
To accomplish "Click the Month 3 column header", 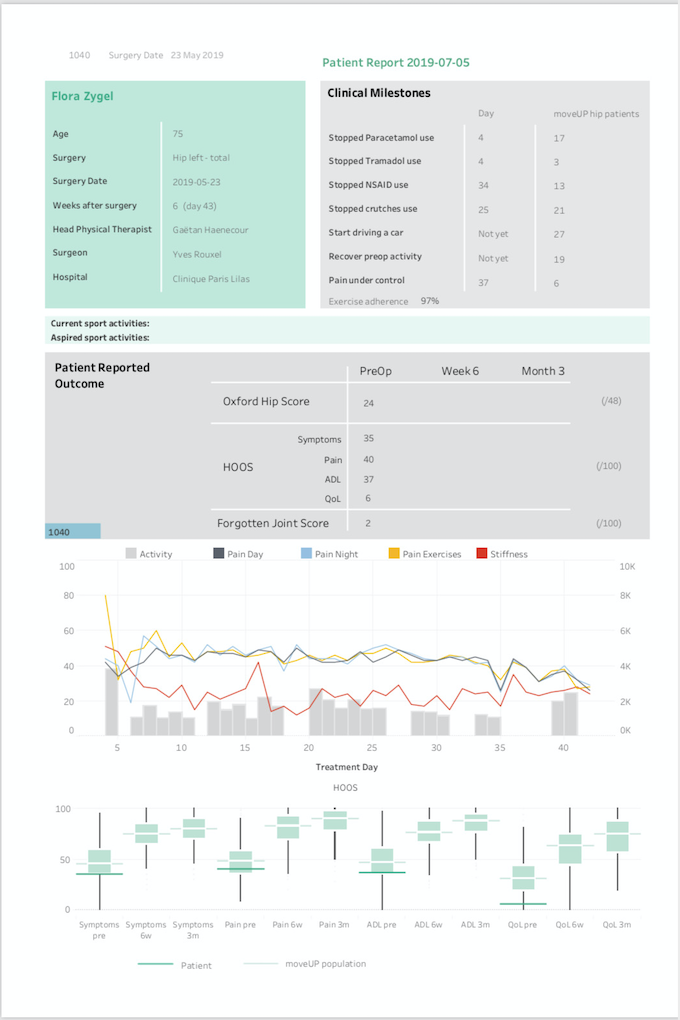I will pos(543,371).
